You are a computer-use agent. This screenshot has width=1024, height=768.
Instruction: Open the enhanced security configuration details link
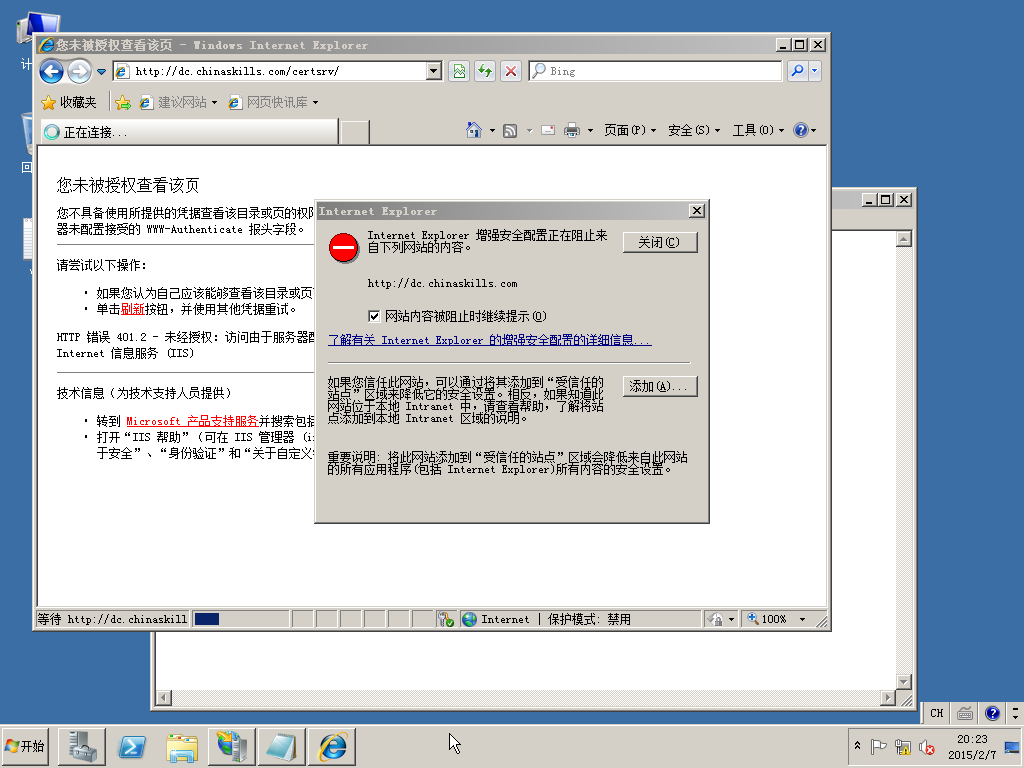tap(490, 340)
